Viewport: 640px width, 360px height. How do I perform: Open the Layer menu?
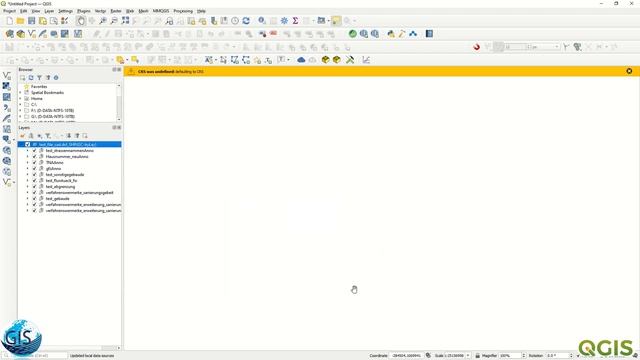(49, 11)
